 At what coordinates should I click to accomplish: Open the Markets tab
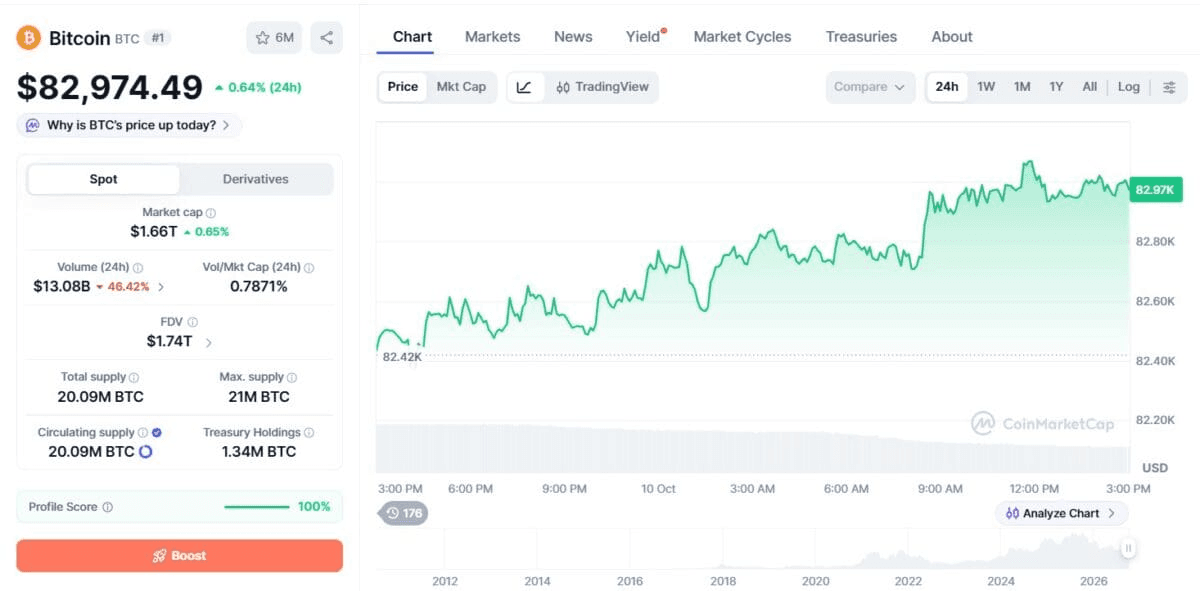tap(493, 37)
